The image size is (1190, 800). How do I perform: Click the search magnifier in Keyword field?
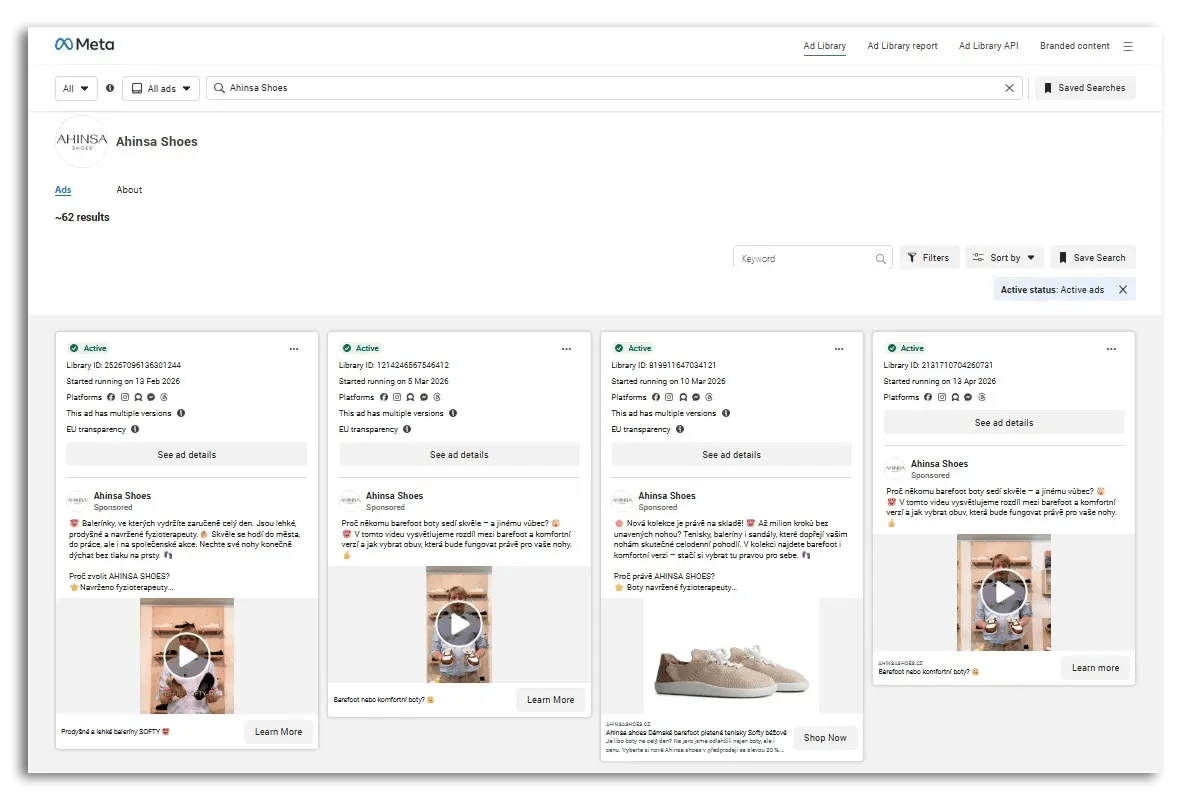[881, 258]
